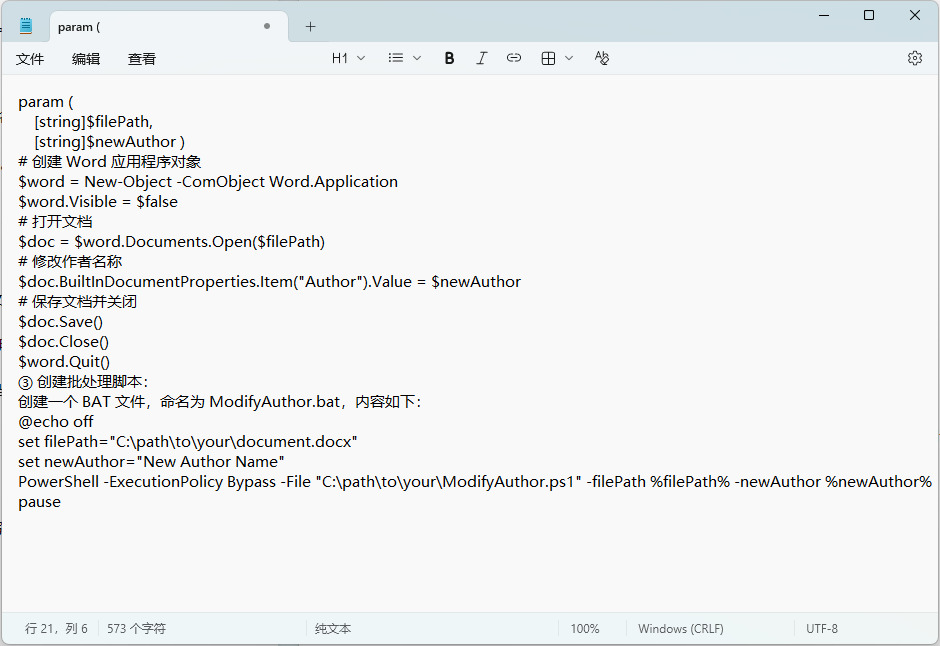The width and height of the screenshot is (940, 646).
Task: Click the line '[string]$filePath,'
Action: 94,122
